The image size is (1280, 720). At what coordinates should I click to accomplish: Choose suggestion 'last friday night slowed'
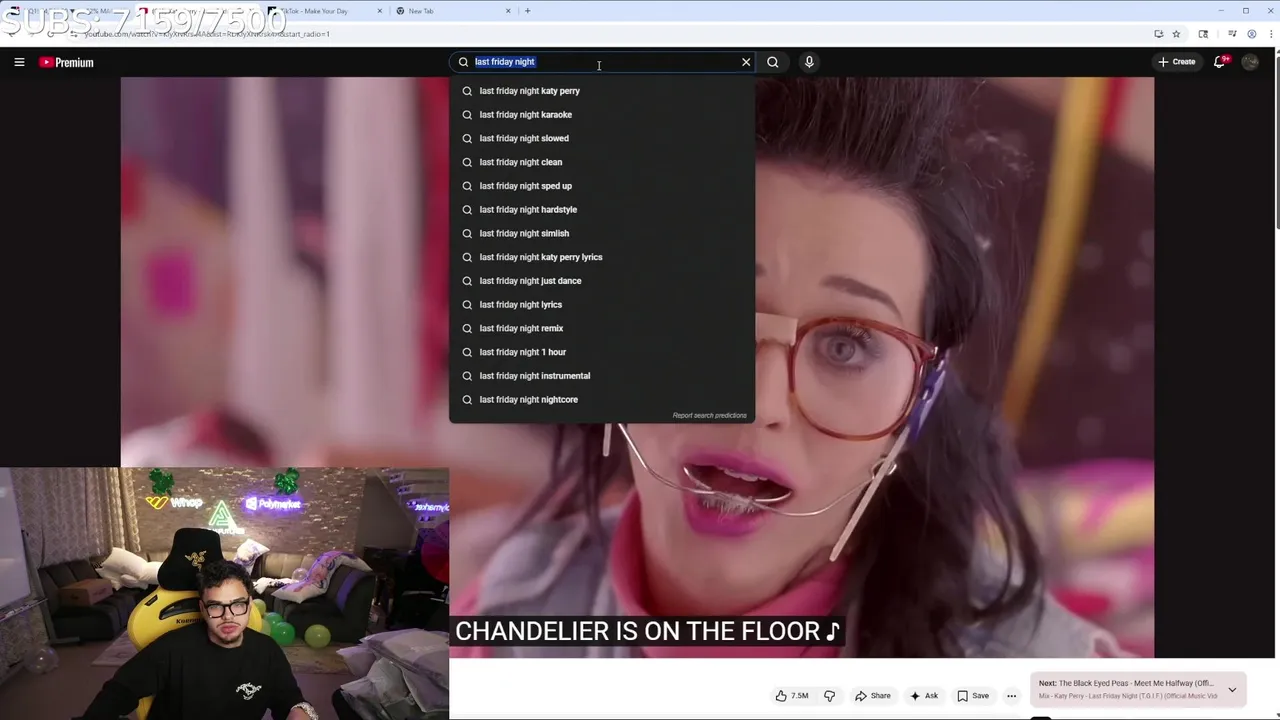click(x=602, y=138)
